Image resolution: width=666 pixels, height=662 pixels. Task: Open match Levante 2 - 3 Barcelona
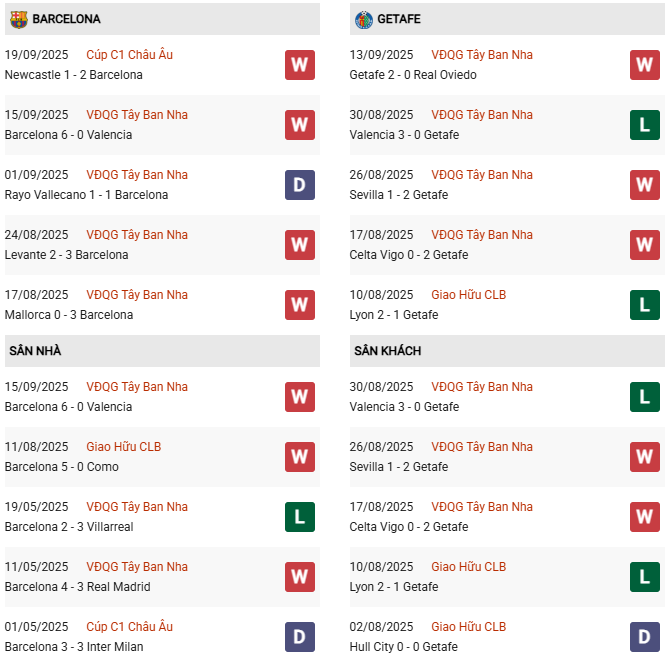pos(67,255)
